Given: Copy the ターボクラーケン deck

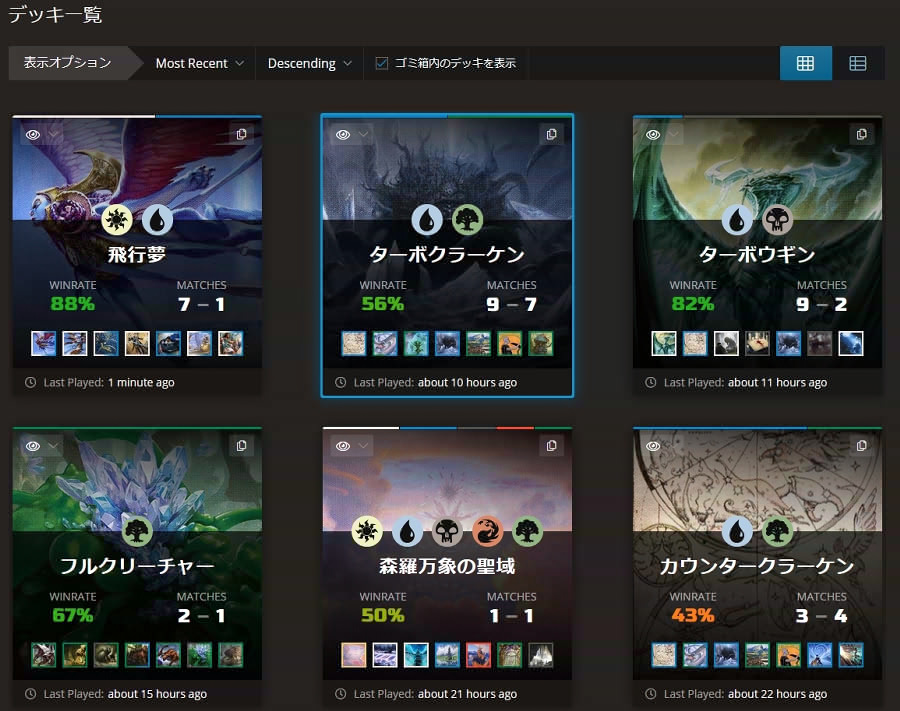Looking at the screenshot, I should click(x=551, y=134).
